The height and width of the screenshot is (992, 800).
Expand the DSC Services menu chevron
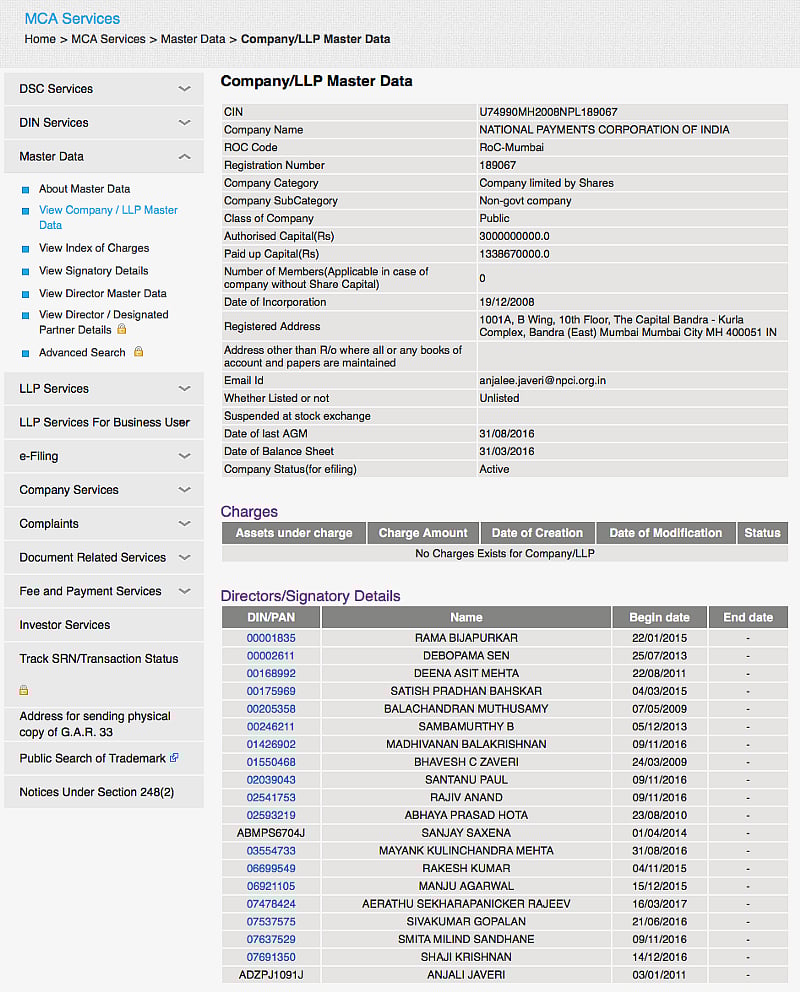[x=184, y=89]
